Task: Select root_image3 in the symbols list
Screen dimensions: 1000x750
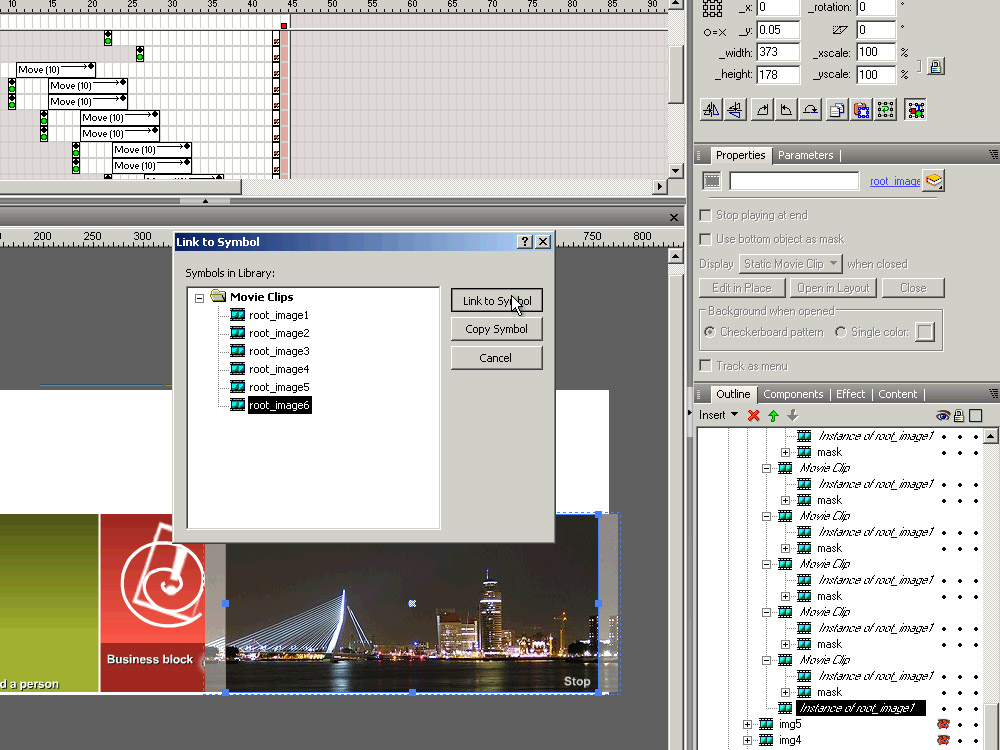Action: (x=279, y=351)
